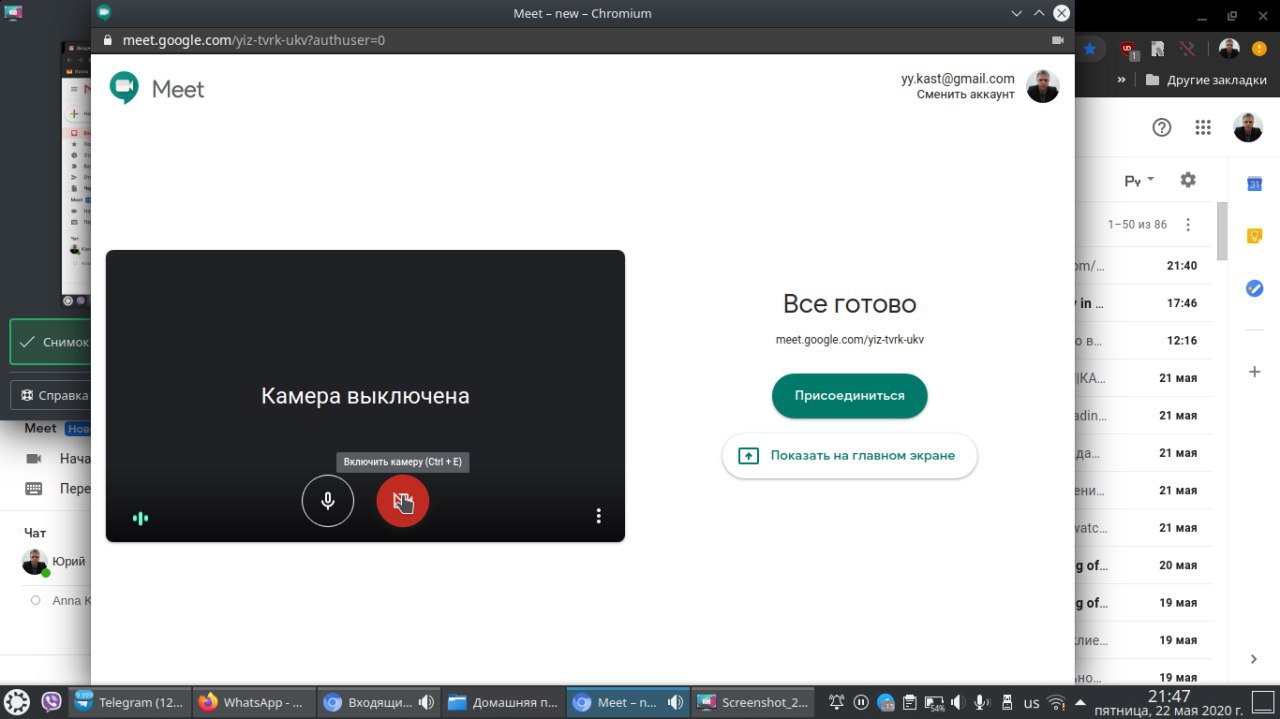
Task: Click the audio indicator on the Meet taskbar entry
Action: 675,702
